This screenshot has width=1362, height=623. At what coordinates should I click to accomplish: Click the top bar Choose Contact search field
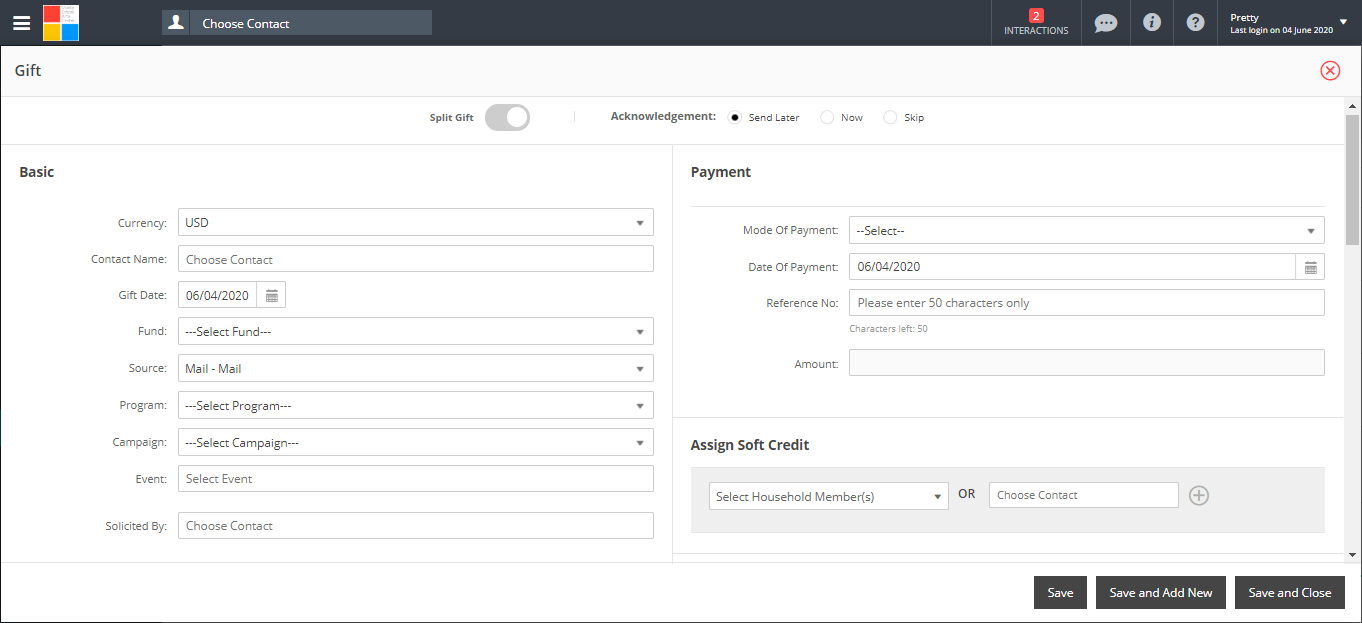click(x=311, y=23)
